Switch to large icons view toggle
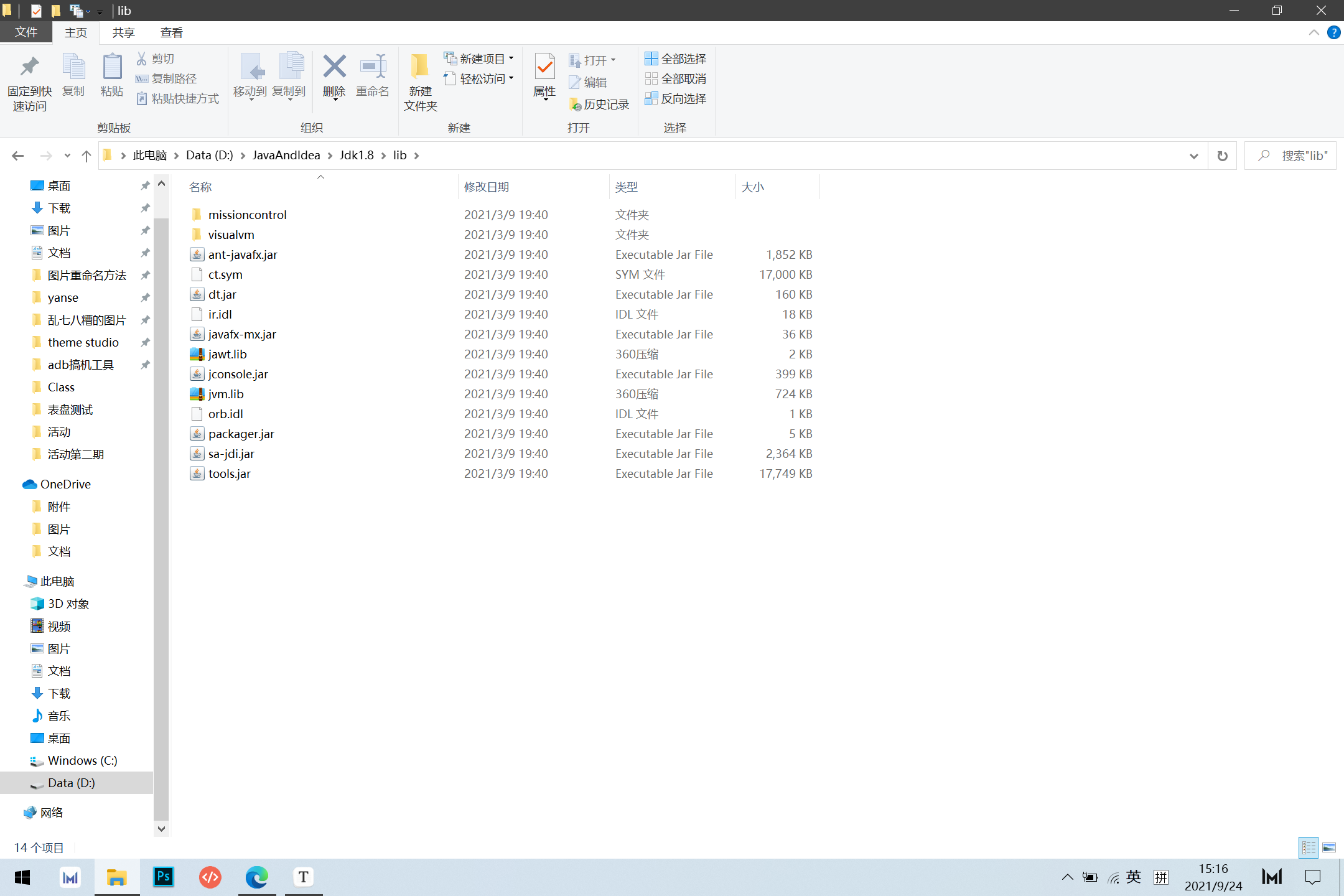 (1329, 847)
